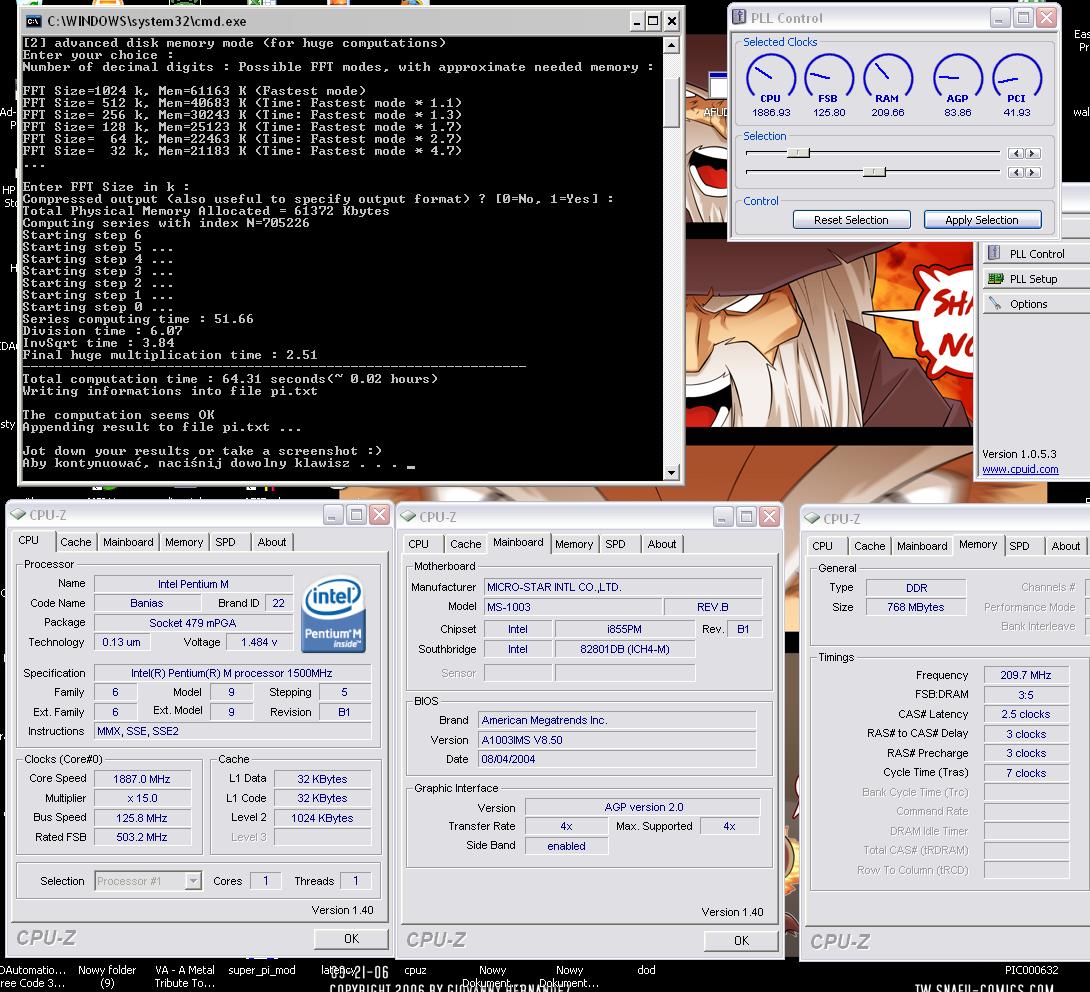1090x992 pixels.
Task: Switch to CPU tab in Memory CPU-Z window
Action: (x=822, y=546)
